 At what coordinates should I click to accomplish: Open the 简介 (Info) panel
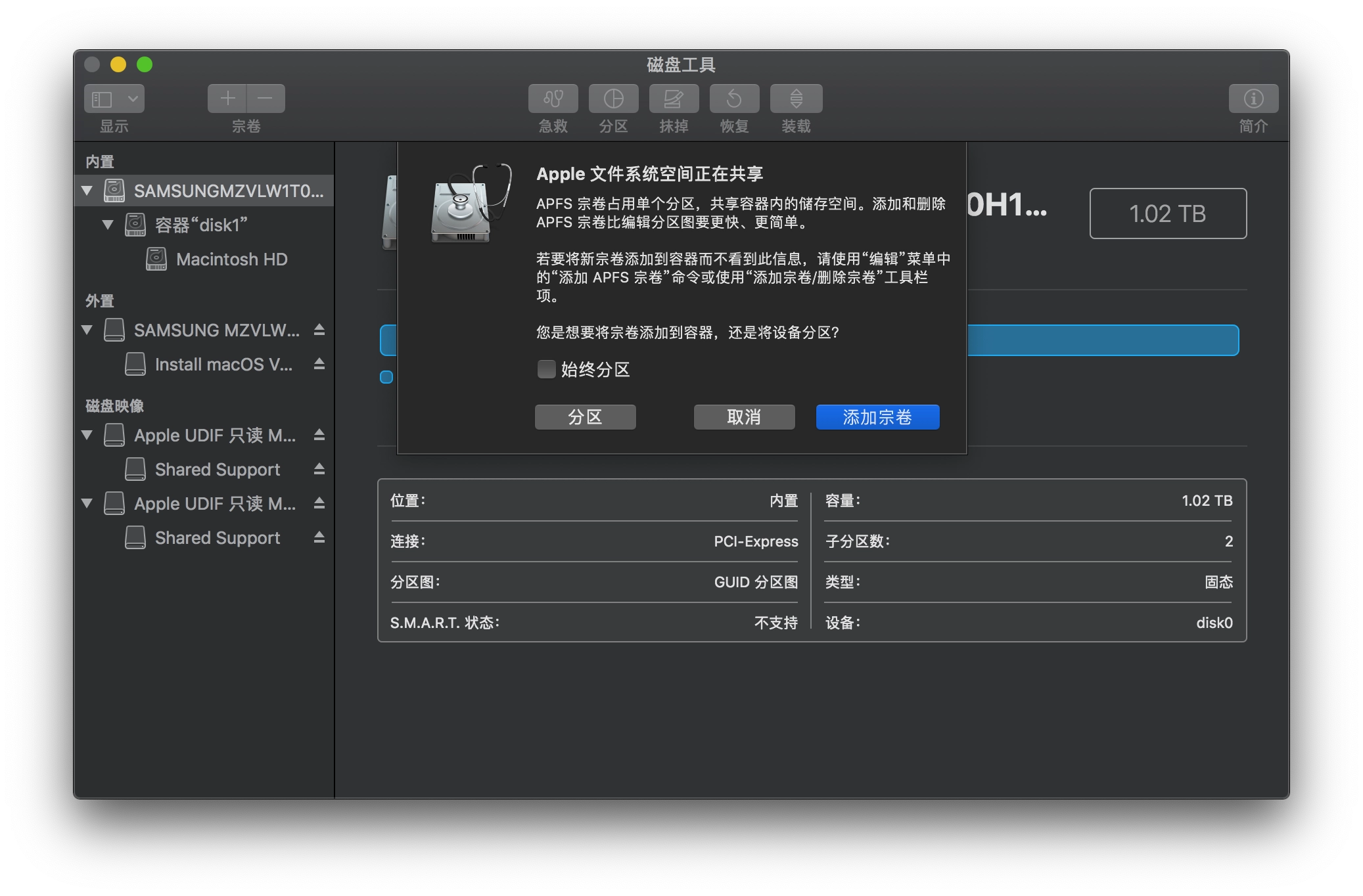coord(1253,98)
